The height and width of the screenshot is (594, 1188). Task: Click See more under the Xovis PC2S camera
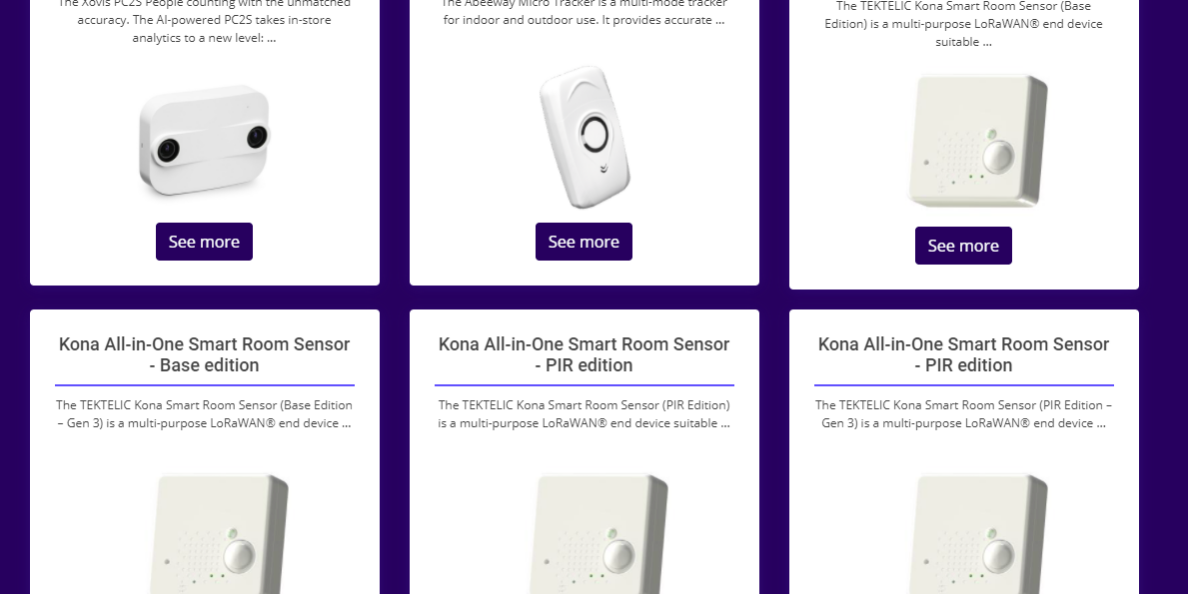[204, 242]
